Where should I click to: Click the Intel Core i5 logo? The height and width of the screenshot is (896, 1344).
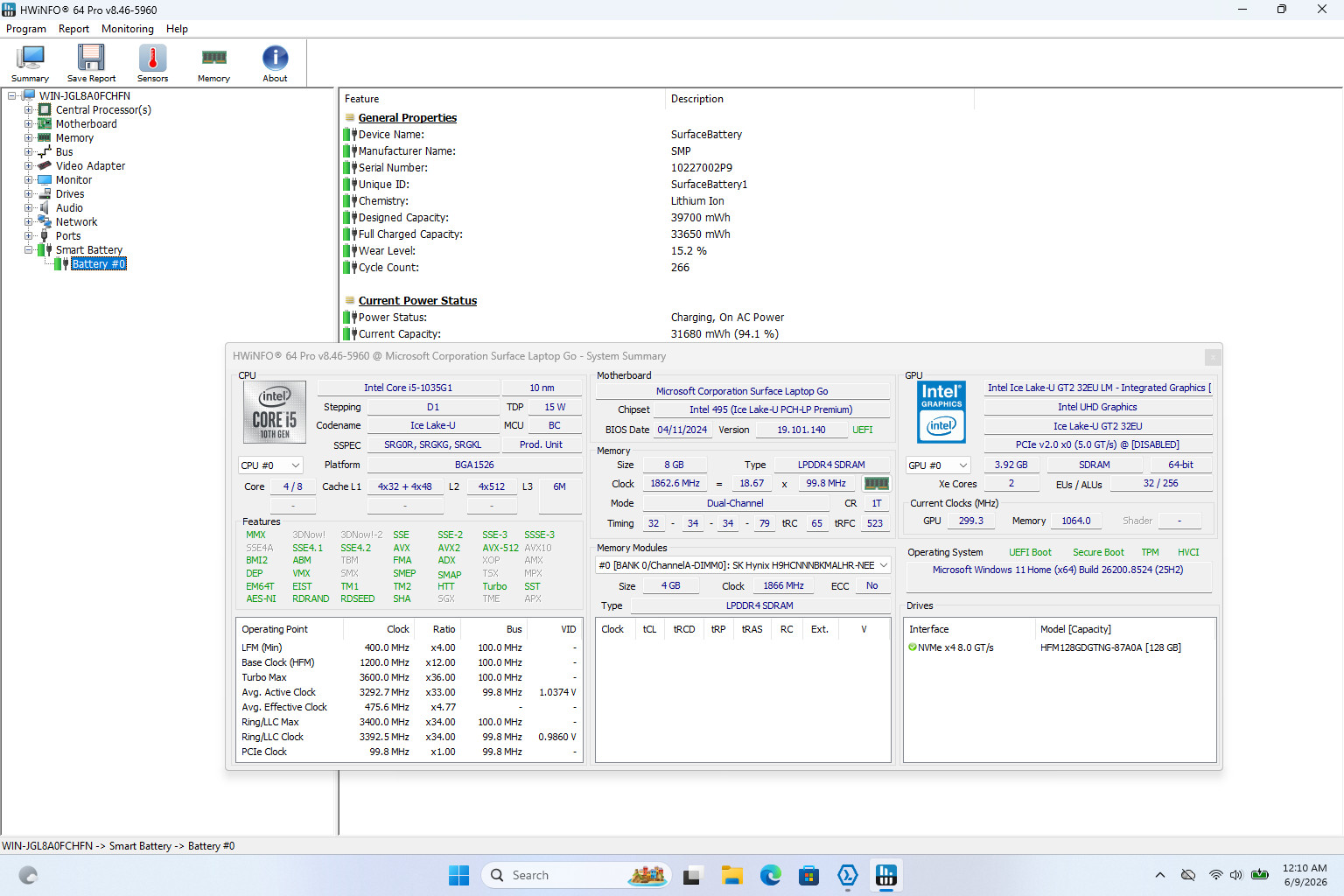tap(275, 412)
